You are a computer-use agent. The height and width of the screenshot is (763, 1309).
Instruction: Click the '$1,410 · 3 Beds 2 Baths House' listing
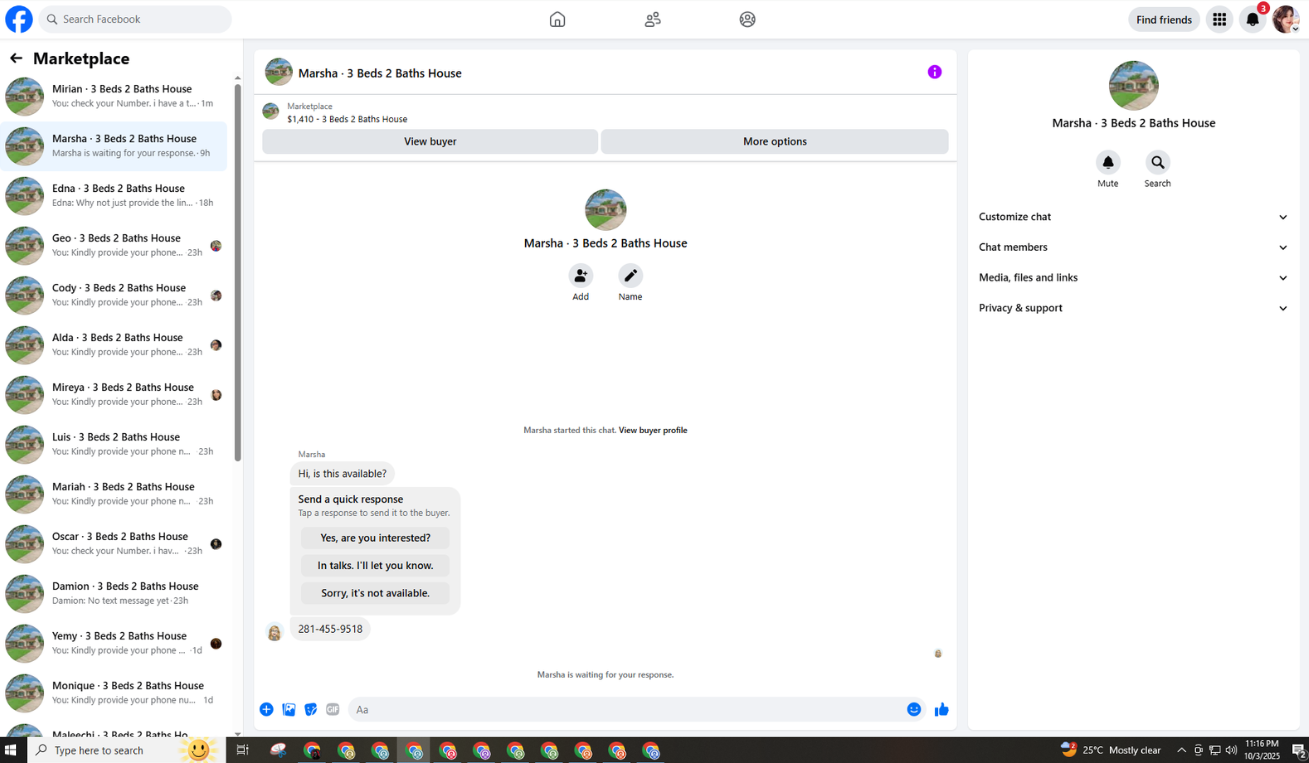pos(347,119)
